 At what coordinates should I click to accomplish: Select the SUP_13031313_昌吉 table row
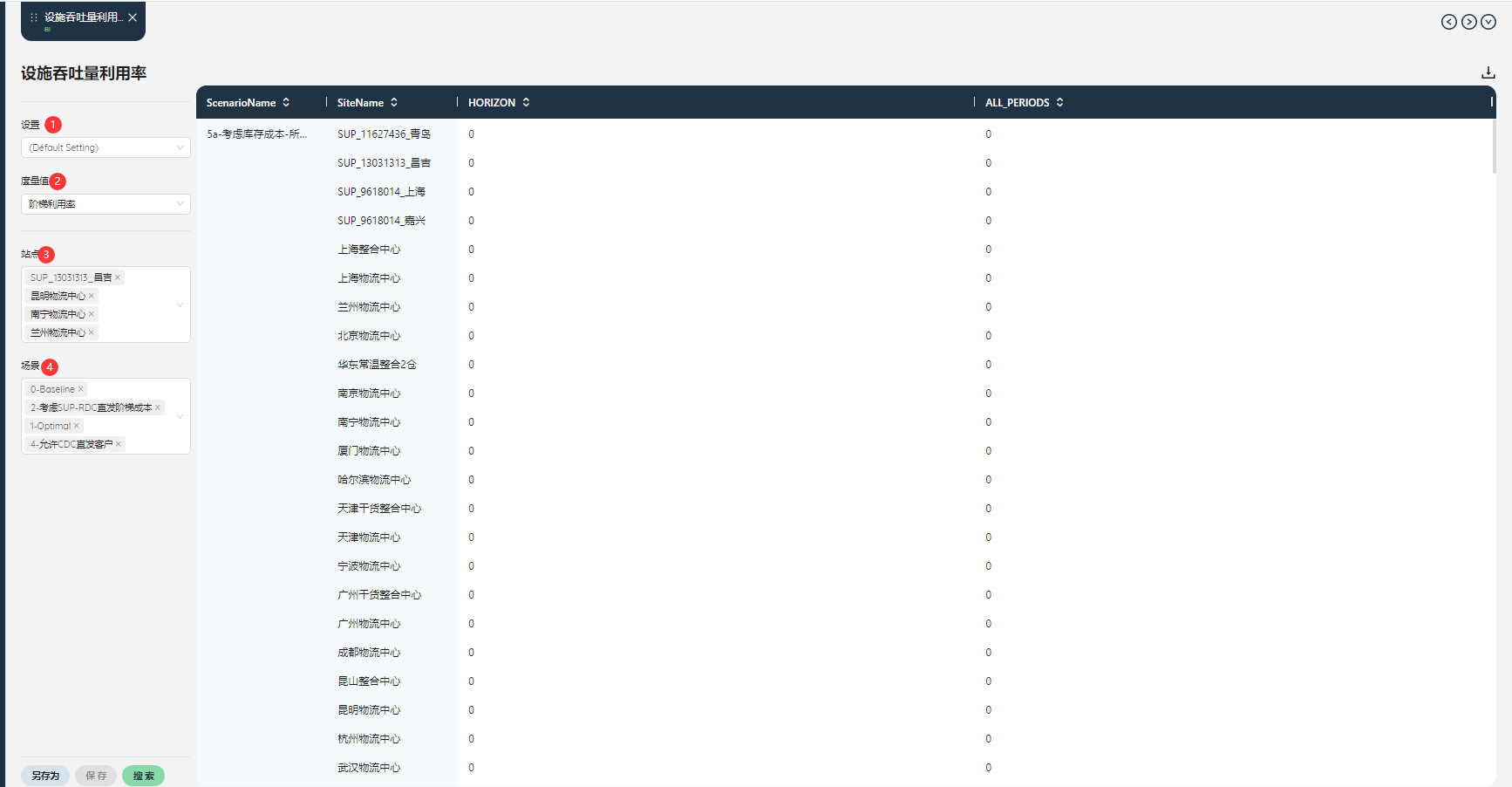click(846, 163)
